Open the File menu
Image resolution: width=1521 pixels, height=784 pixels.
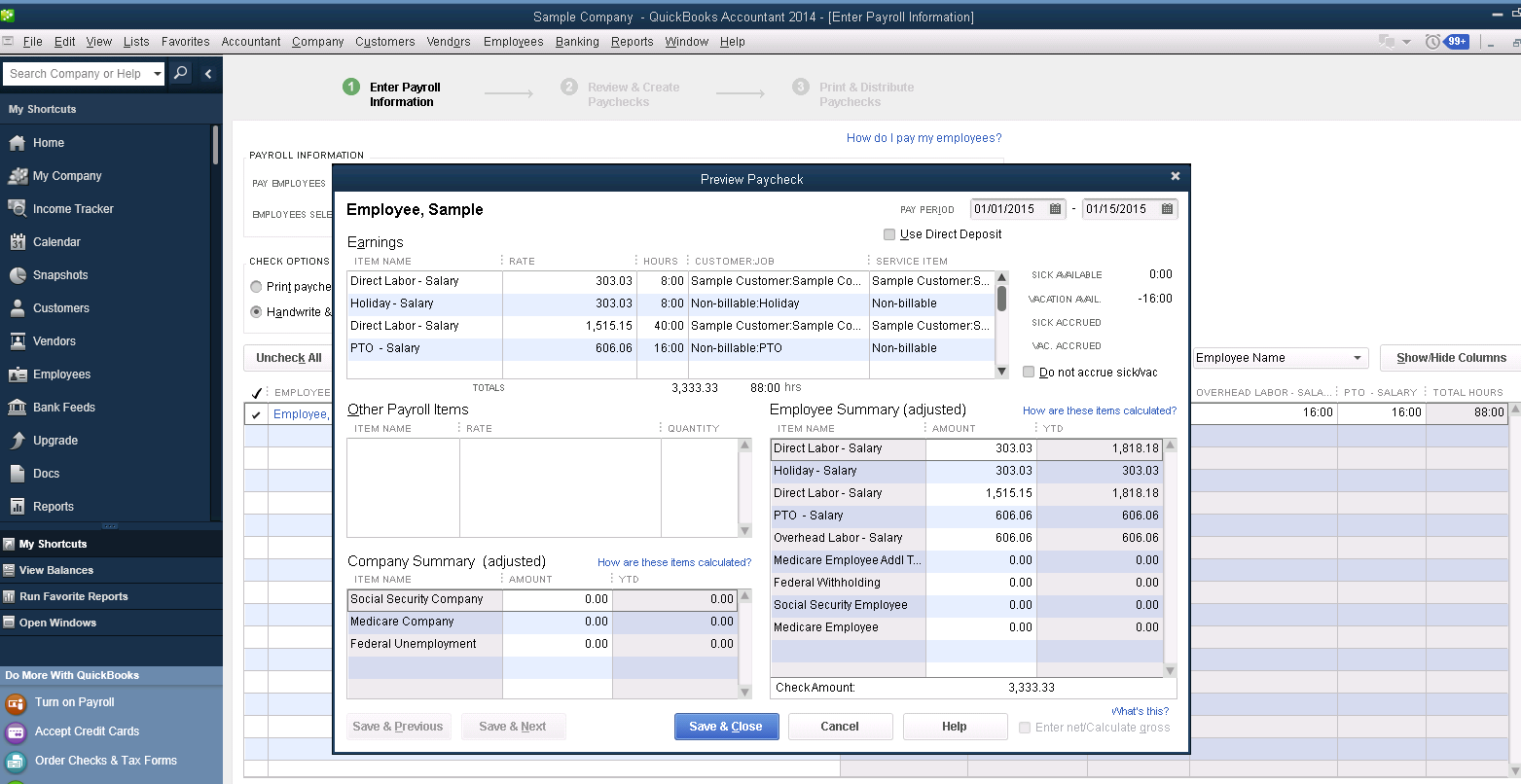pyautogui.click(x=32, y=42)
